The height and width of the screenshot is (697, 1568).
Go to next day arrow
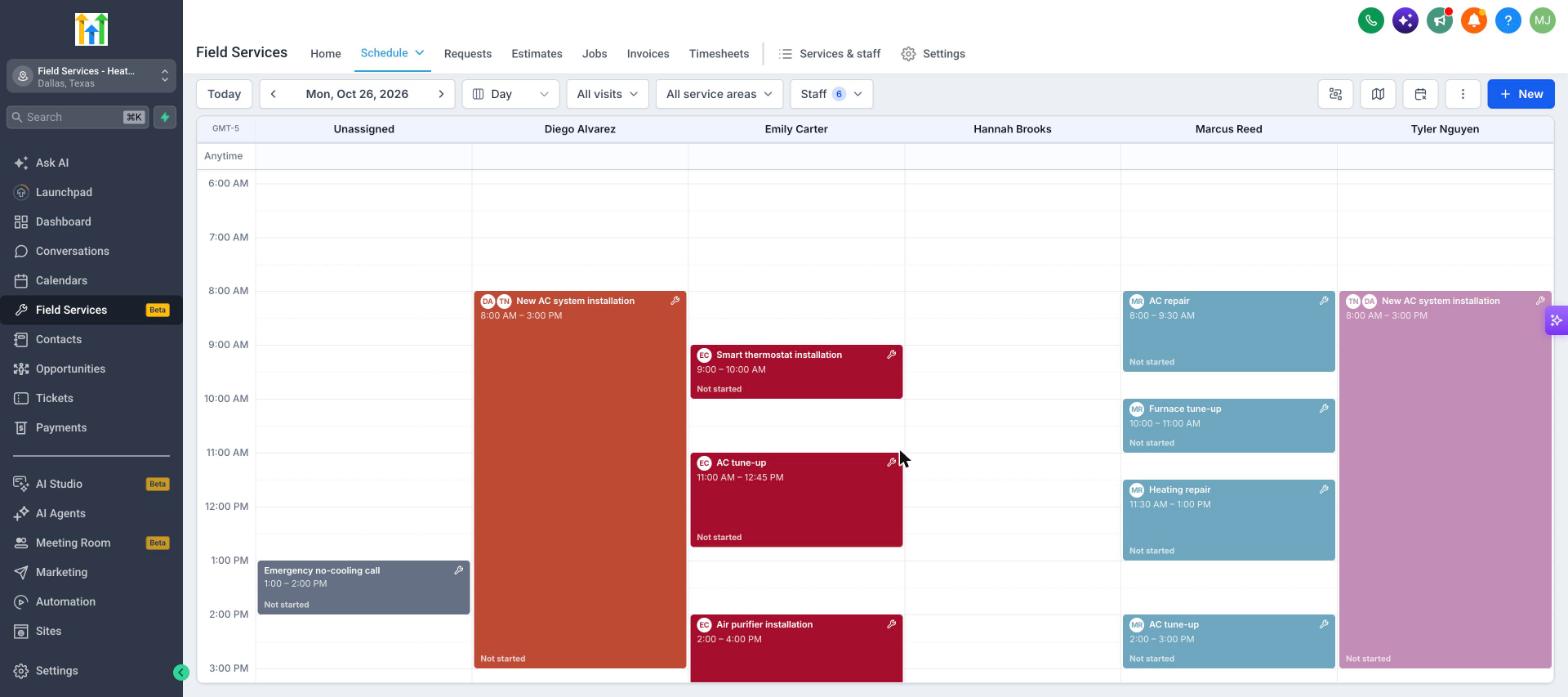(441, 94)
